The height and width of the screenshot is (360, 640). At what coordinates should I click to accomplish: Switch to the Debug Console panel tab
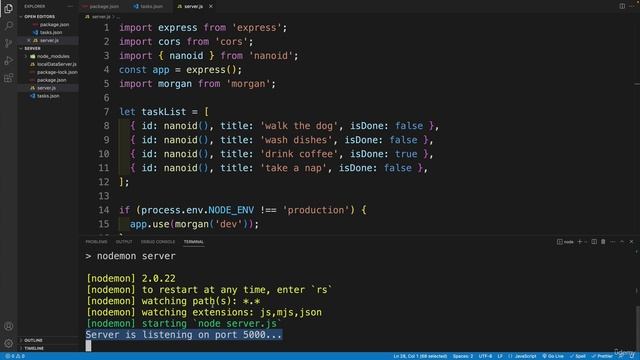coord(158,242)
